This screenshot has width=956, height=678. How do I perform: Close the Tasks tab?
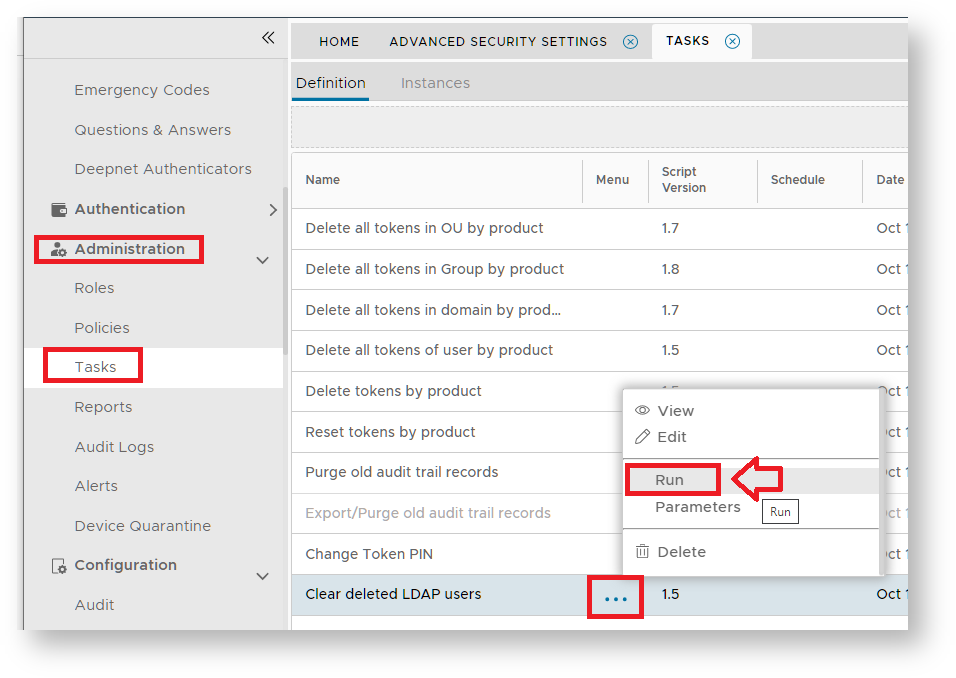point(732,42)
